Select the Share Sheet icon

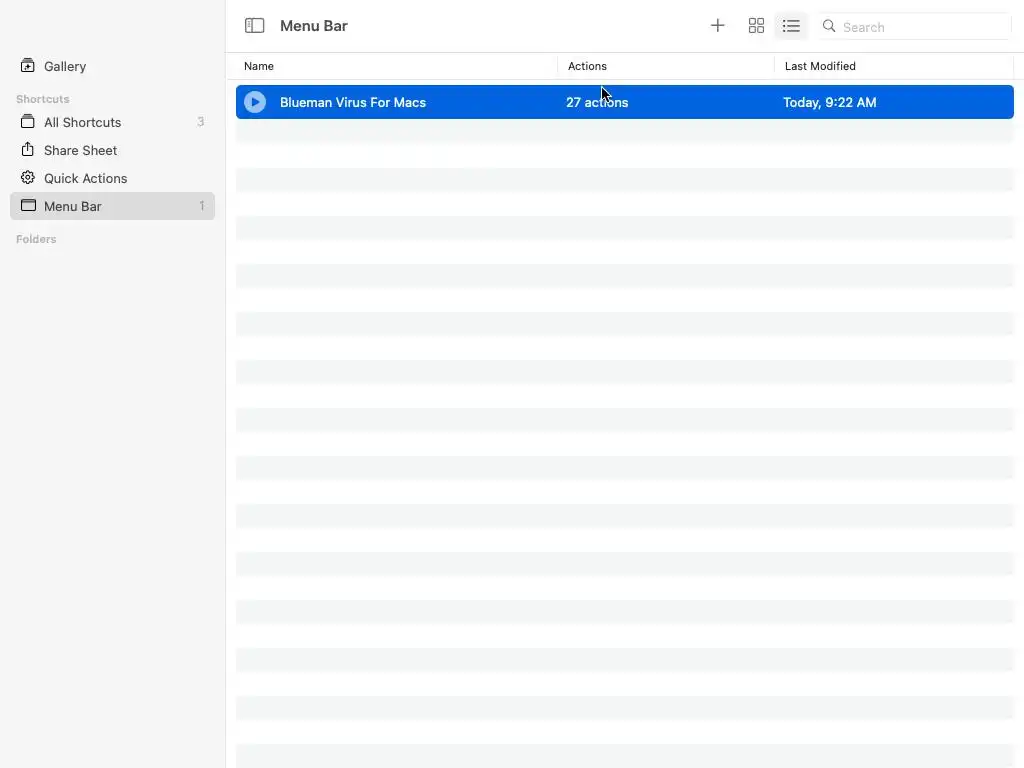tap(27, 150)
